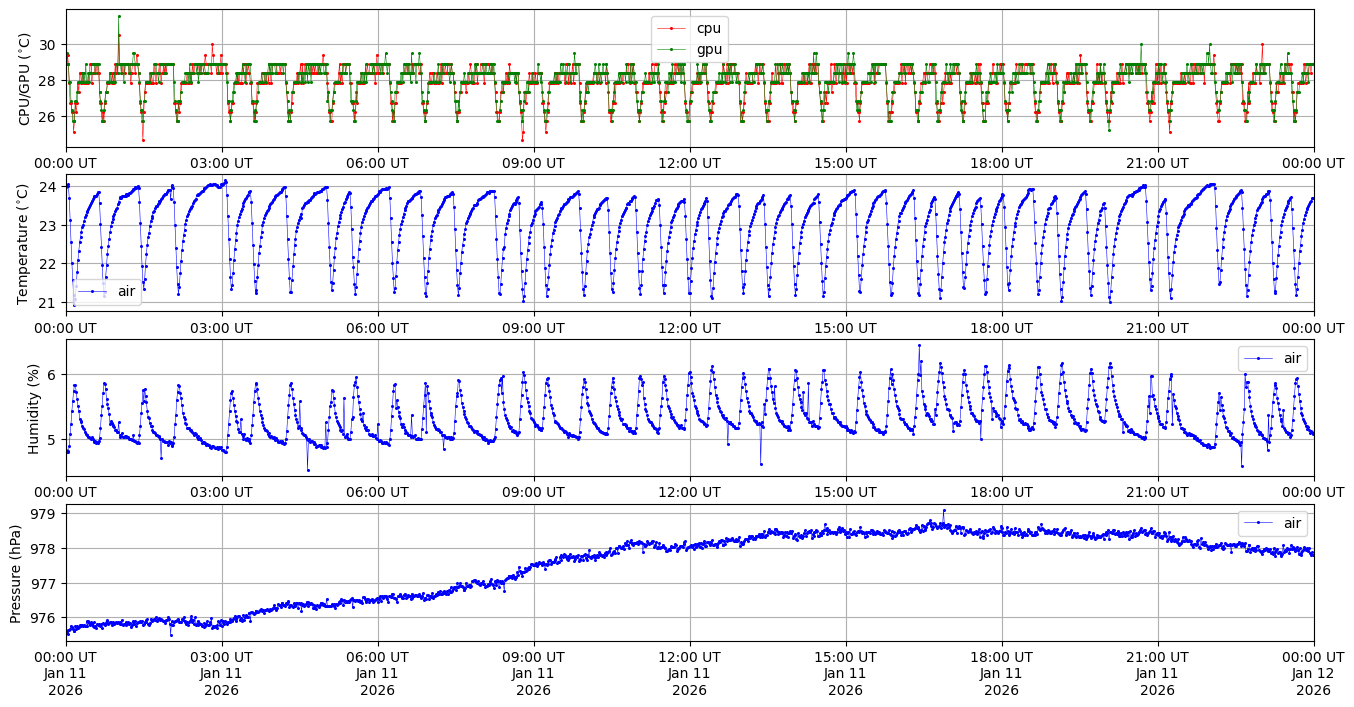
Task: Select the green gpu line sample in legend
Action: [x=672, y=49]
